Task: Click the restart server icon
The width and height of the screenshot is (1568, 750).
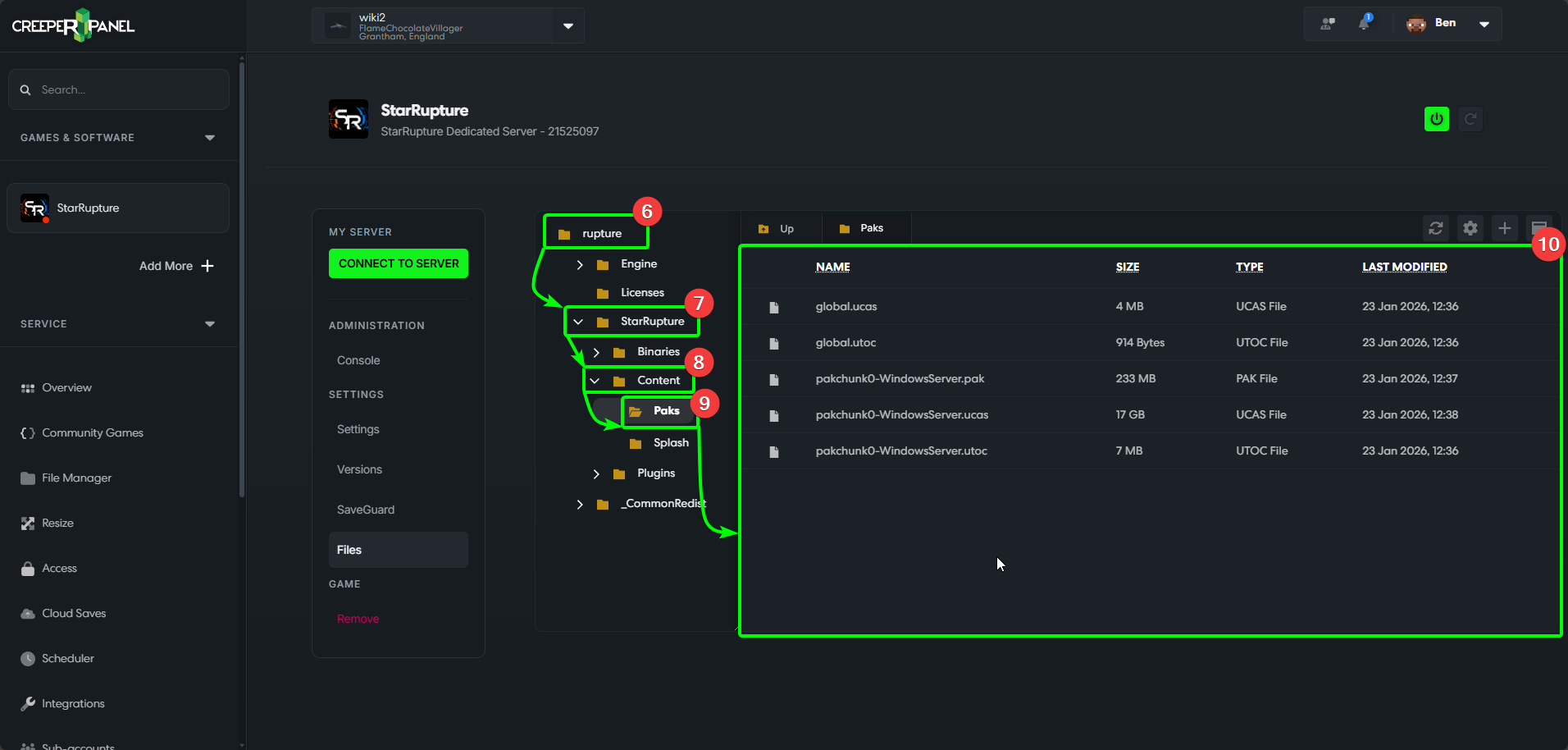Action: coord(1470,119)
